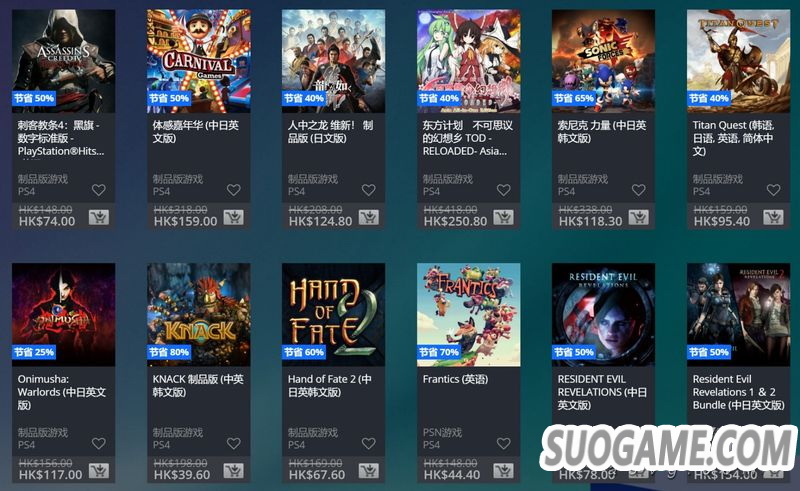Open the Titan Quest title link
The image size is (800, 491).
tap(733, 138)
